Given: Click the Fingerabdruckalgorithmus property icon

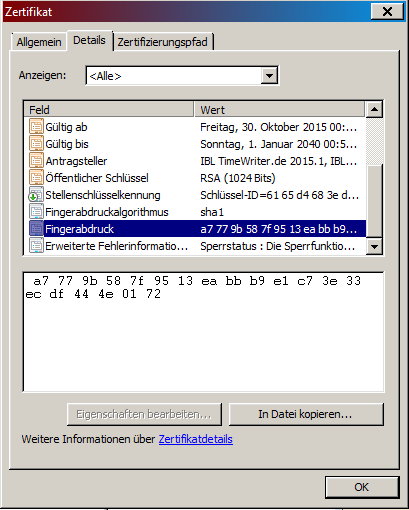Looking at the screenshot, I should pyautogui.click(x=36, y=212).
